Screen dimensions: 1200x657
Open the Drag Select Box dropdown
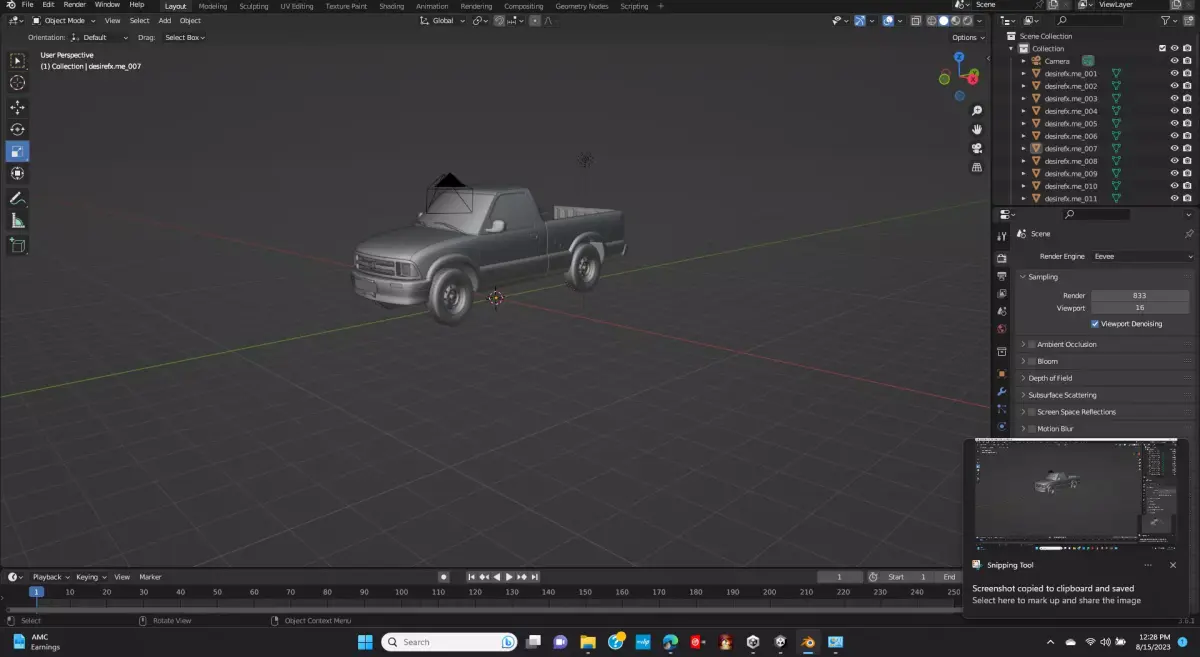pyautogui.click(x=186, y=37)
